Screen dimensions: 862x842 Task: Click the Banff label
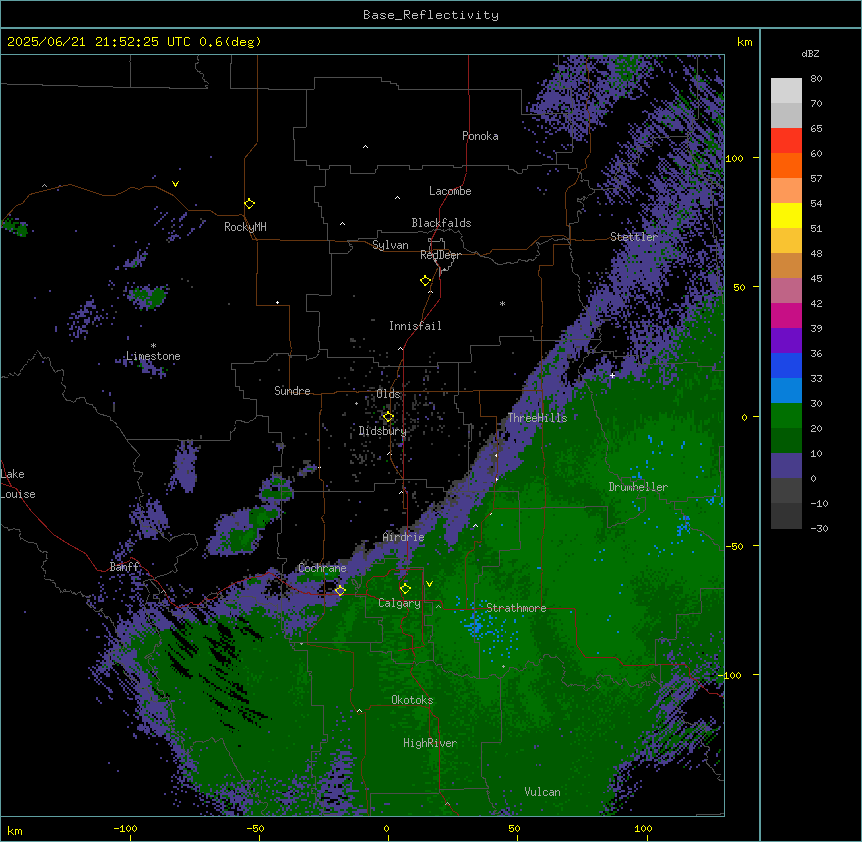(124, 567)
